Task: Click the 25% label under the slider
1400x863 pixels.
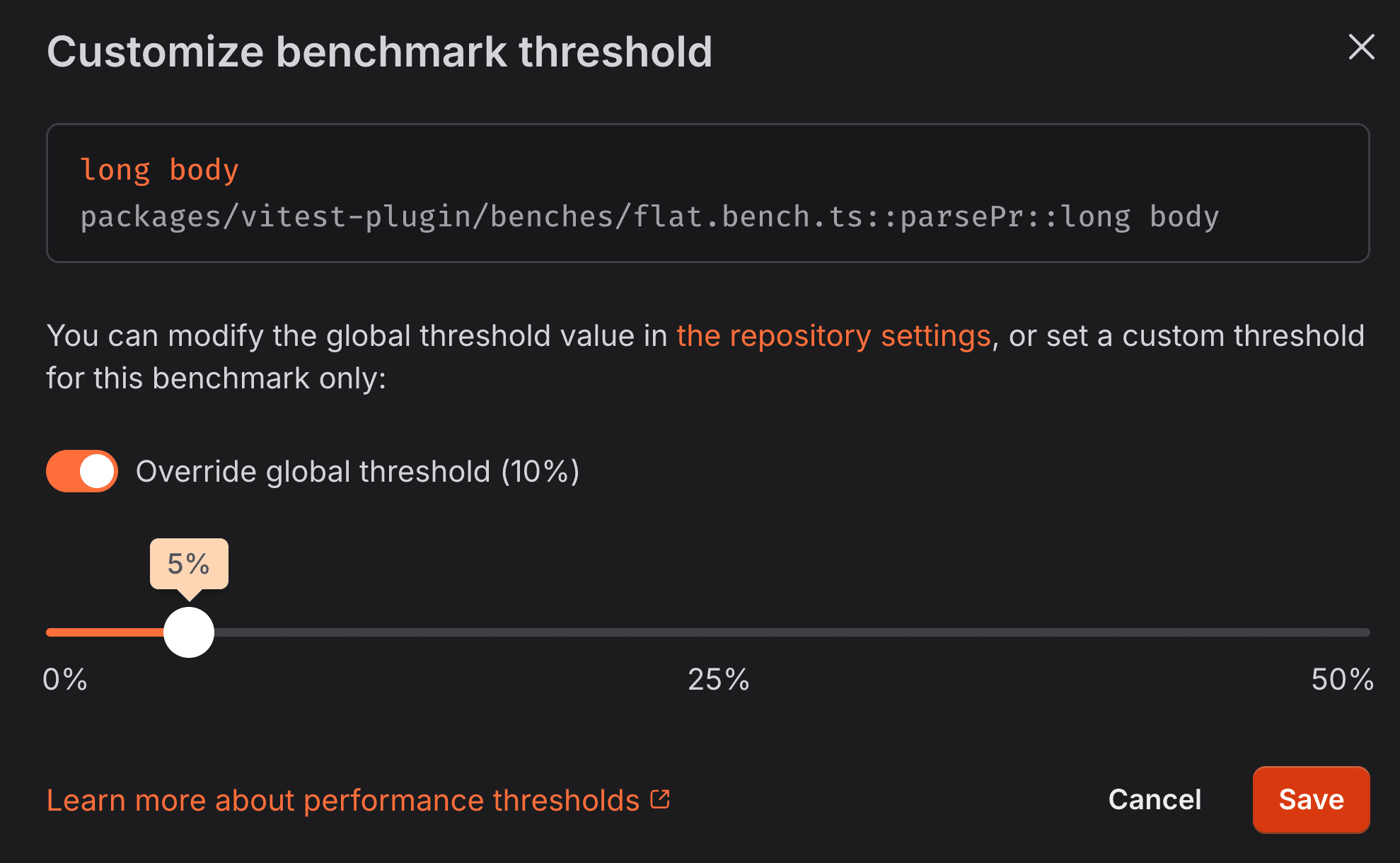Action: pos(717,680)
